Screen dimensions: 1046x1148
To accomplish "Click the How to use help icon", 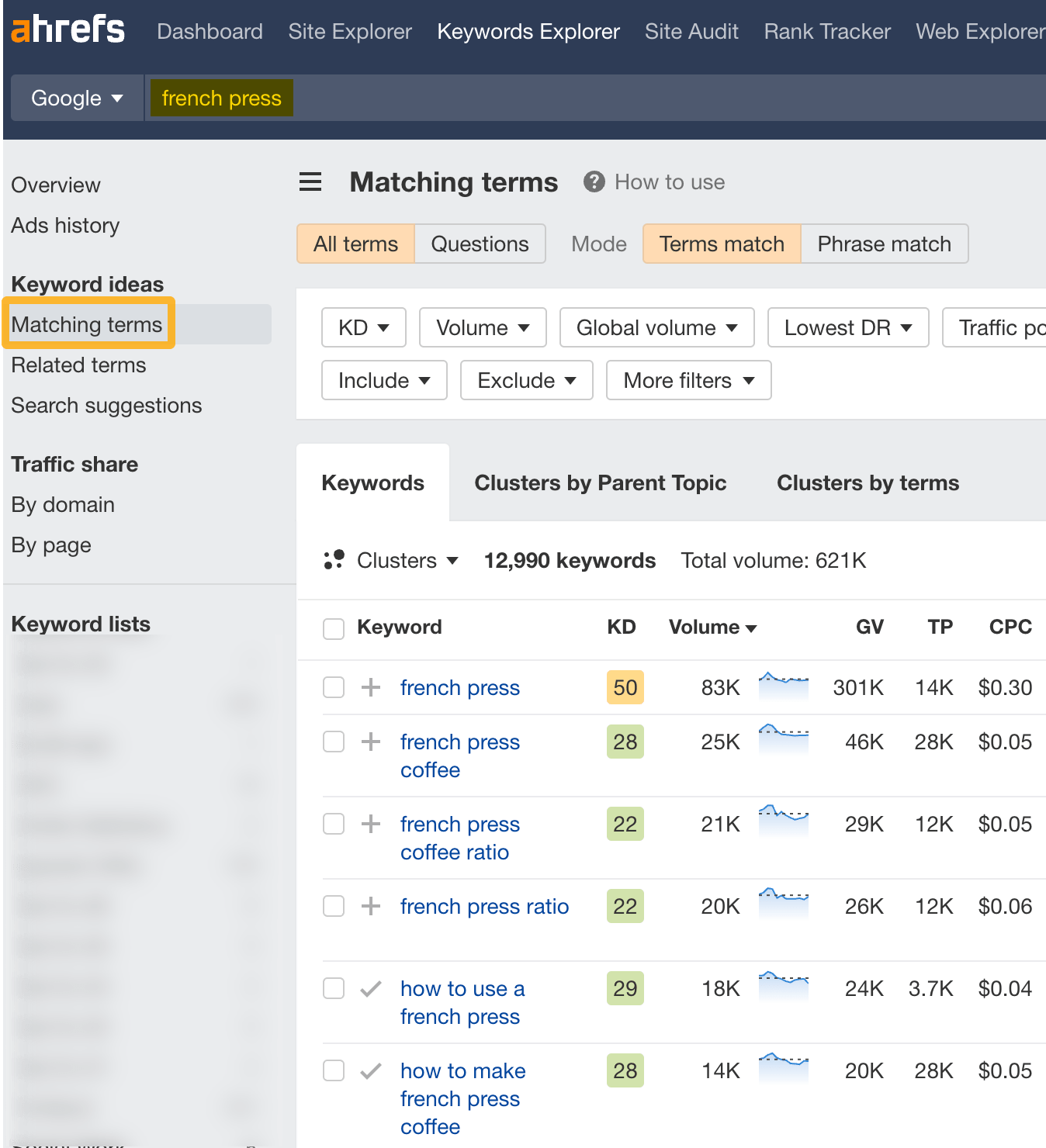I will pyautogui.click(x=594, y=182).
